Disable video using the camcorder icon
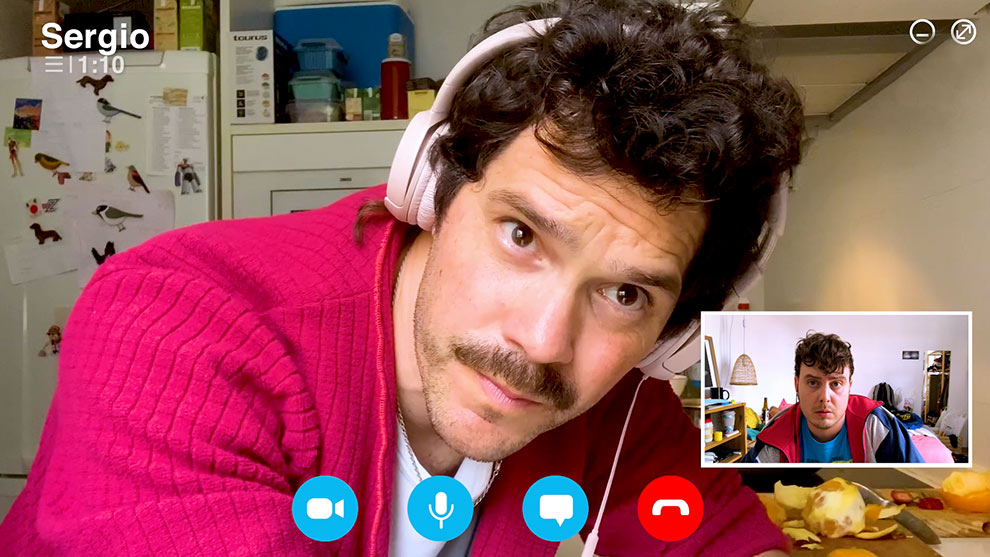The height and width of the screenshot is (557, 990). 325,508
